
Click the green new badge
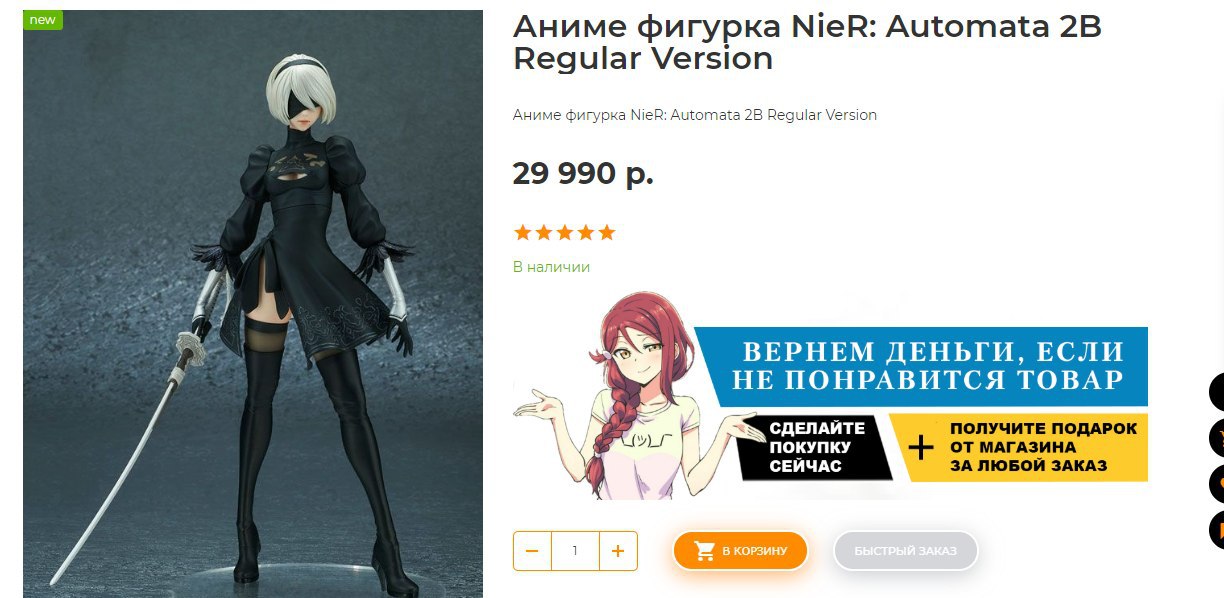click(x=43, y=20)
